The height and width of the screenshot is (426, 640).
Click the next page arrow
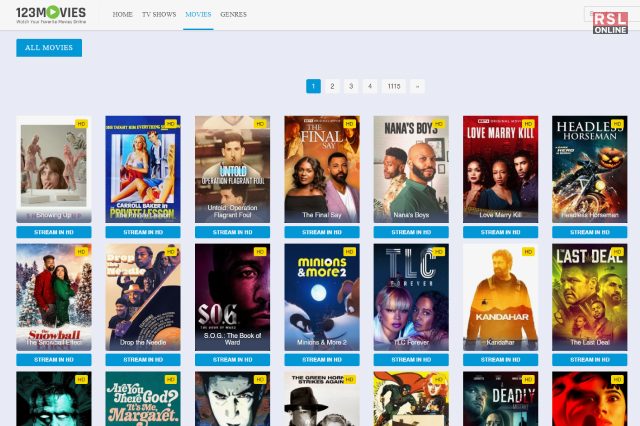417,86
